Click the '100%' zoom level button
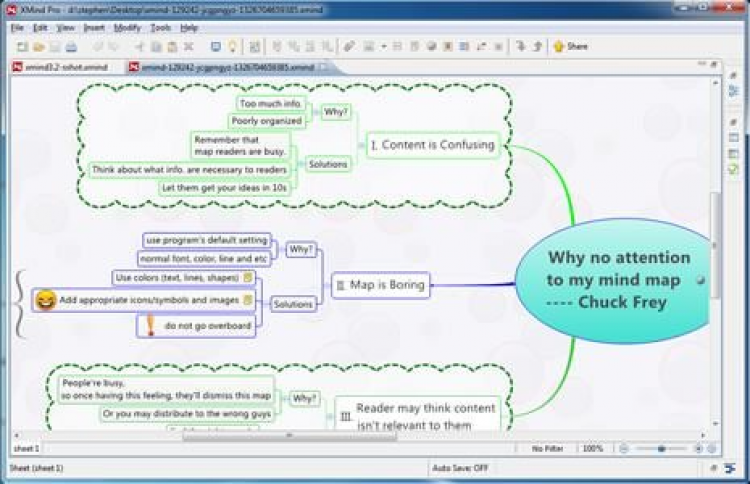750x484 pixels. 593,449
